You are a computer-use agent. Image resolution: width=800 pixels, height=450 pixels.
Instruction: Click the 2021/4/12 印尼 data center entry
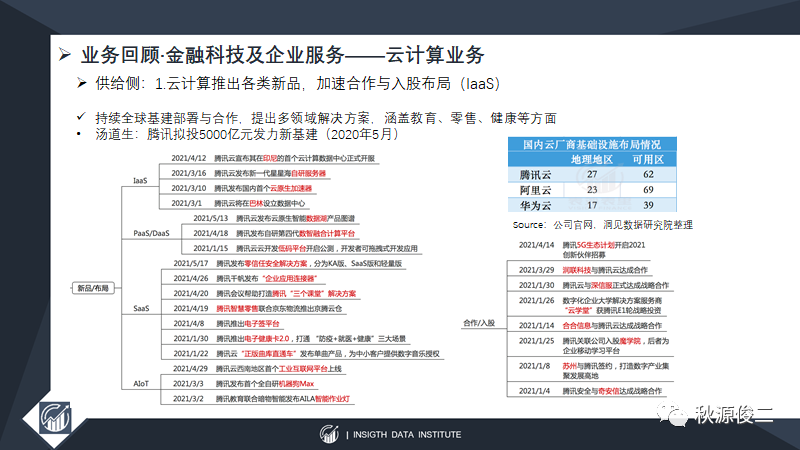272,159
